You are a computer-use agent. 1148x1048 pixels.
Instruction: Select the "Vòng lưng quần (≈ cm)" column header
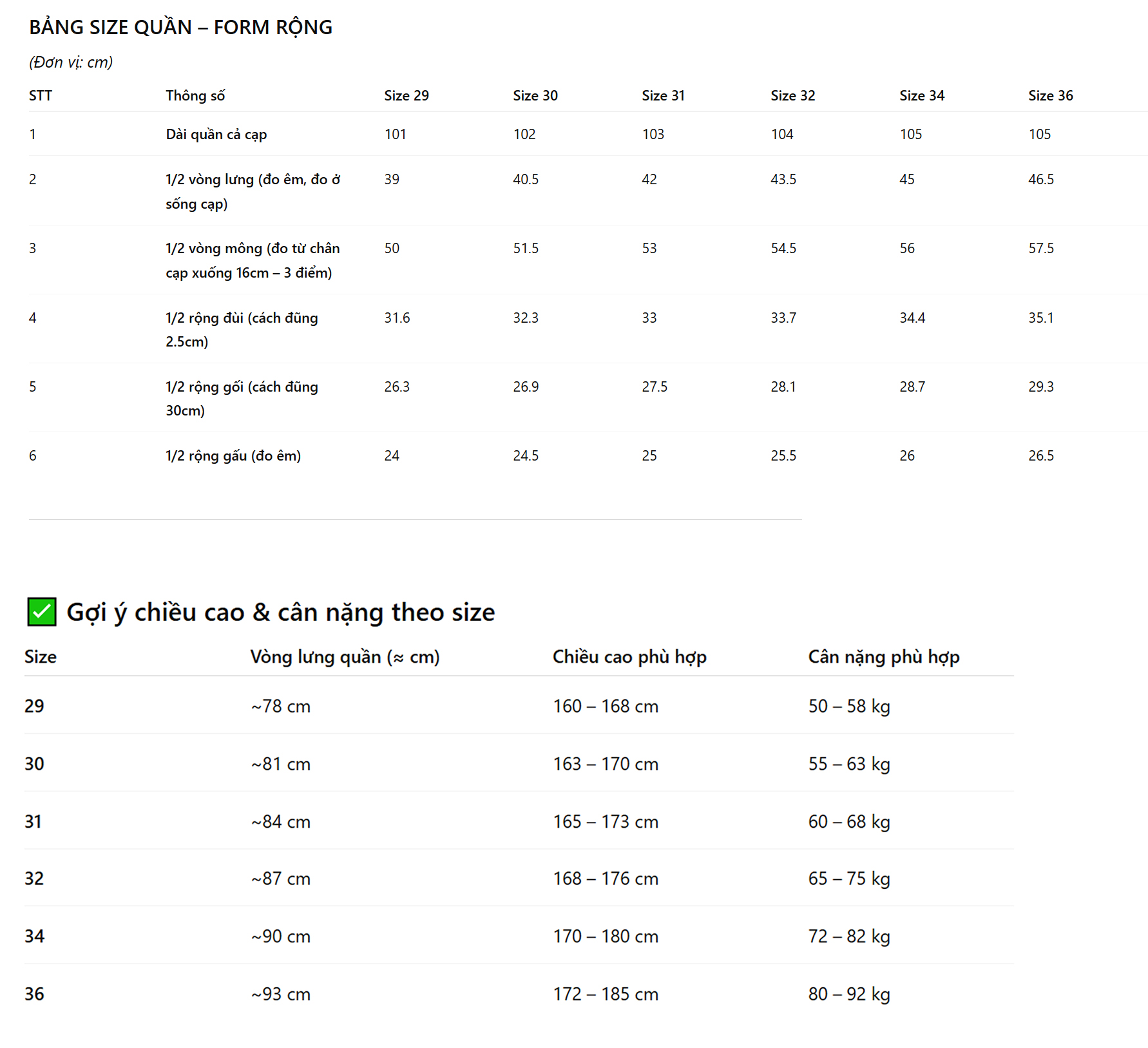[x=345, y=656]
